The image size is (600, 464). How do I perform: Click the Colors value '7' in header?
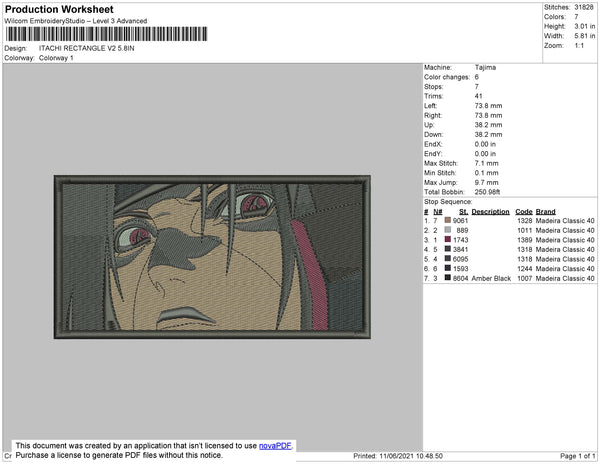pyautogui.click(x=576, y=17)
